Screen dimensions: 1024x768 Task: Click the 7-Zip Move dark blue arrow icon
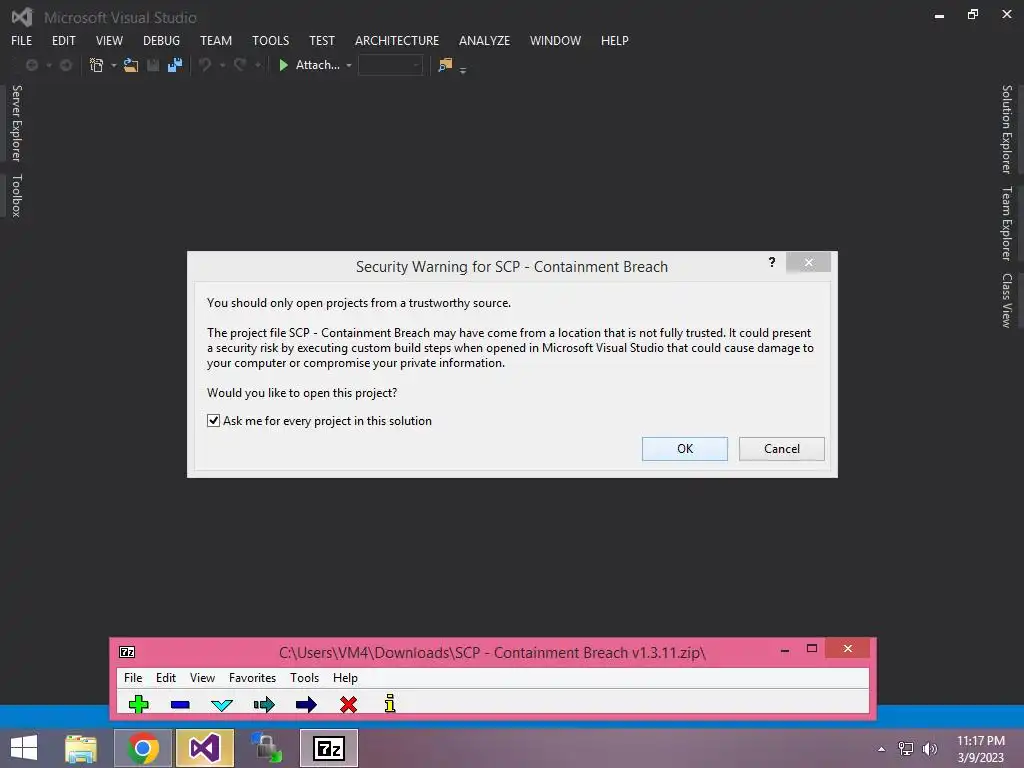(x=306, y=705)
